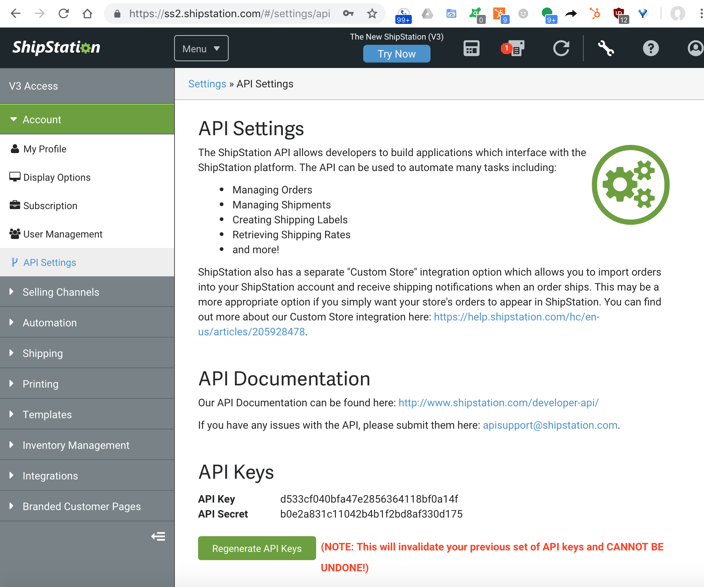Select API Settings in the sidebar
Image resolution: width=704 pixels, height=587 pixels.
pos(87,262)
